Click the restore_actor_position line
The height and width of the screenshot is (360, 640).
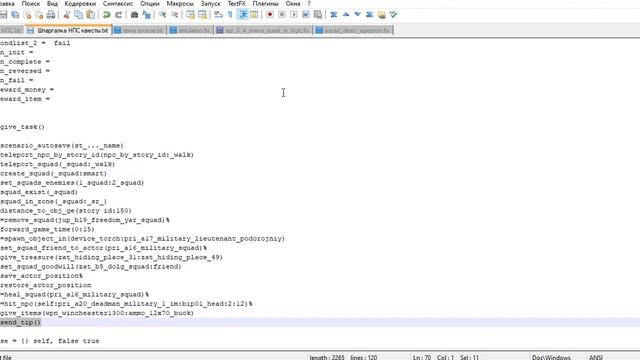pyautogui.click(x=46, y=285)
